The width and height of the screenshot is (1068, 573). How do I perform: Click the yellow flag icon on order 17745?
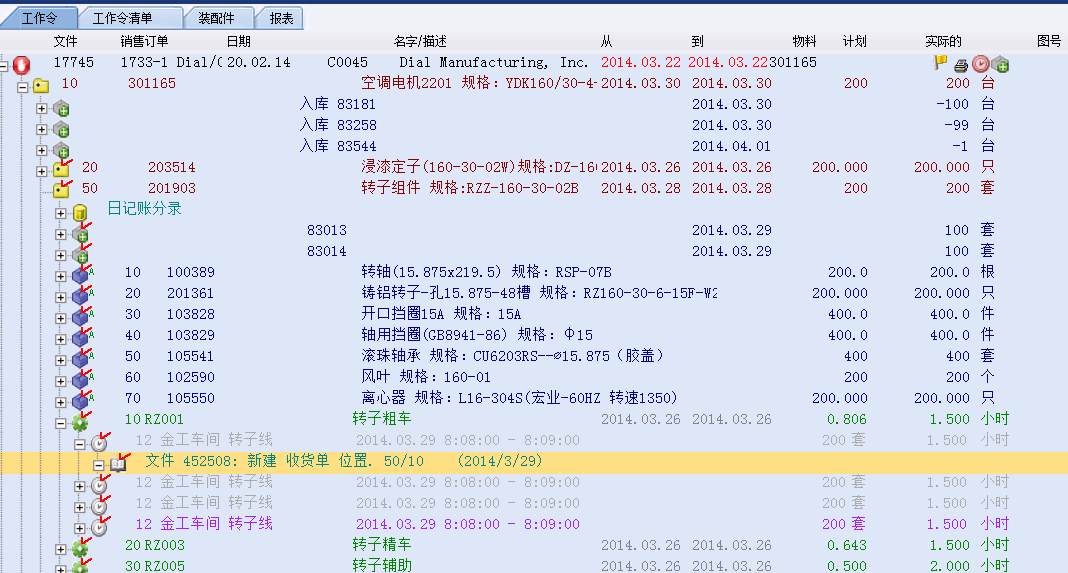(x=940, y=63)
